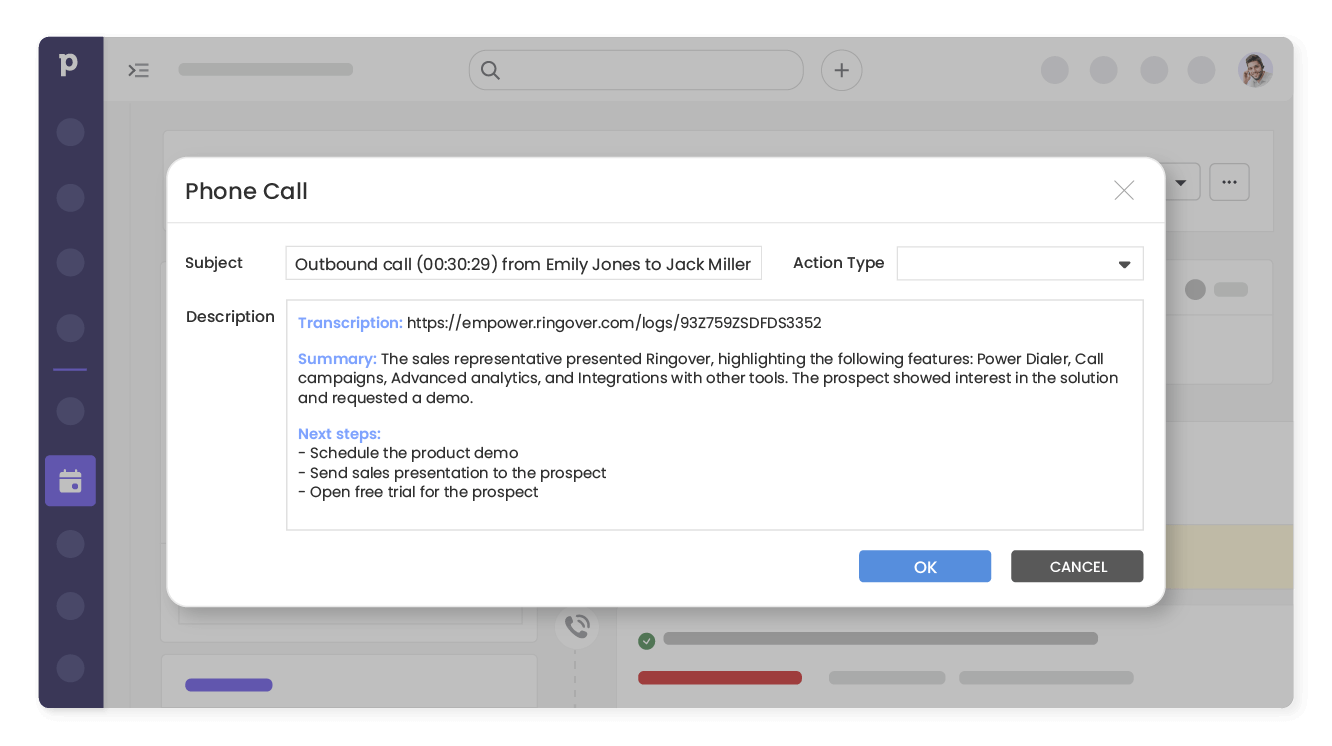Toggle the sidebar collapse menu icon
This screenshot has width=1332, height=746.
click(x=138, y=70)
